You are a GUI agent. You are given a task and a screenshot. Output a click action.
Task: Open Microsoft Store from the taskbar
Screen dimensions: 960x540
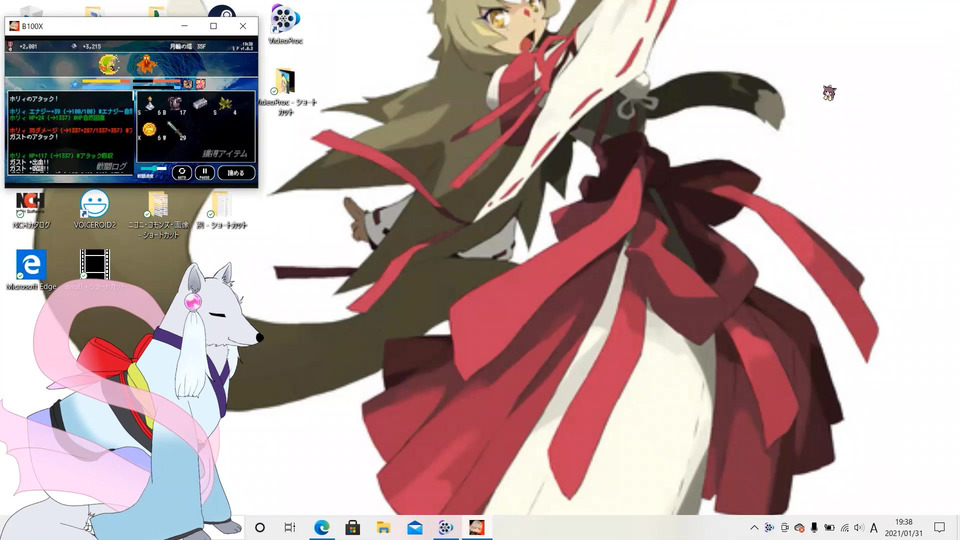click(353, 527)
